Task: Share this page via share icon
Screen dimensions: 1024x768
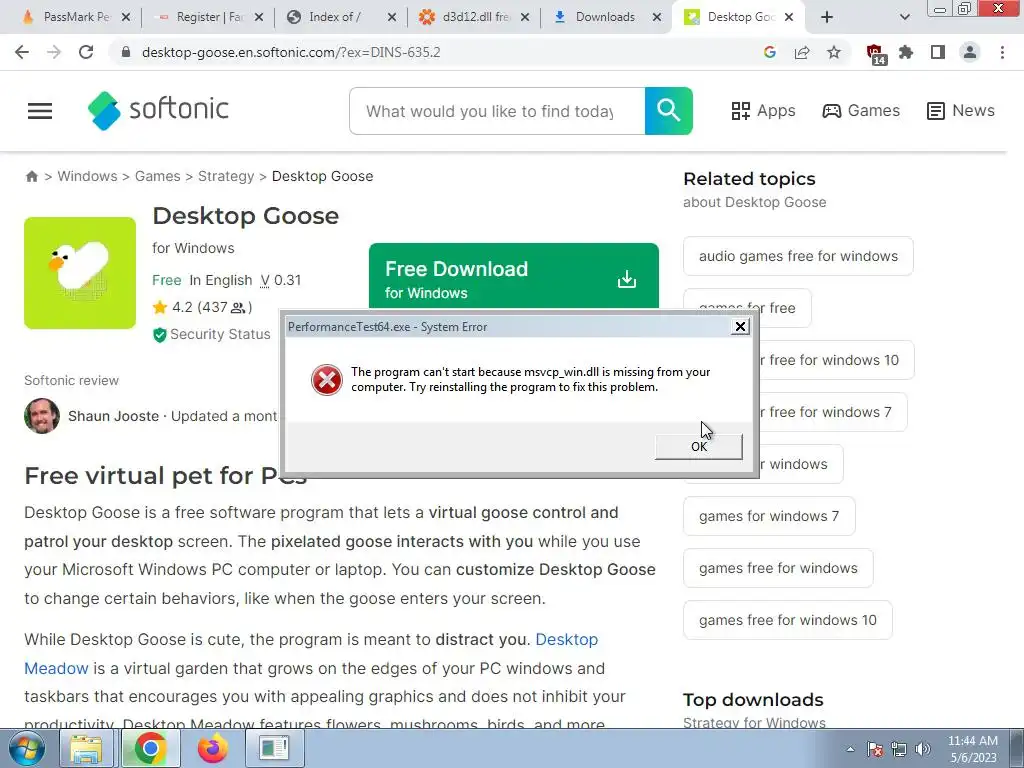Action: (x=802, y=52)
